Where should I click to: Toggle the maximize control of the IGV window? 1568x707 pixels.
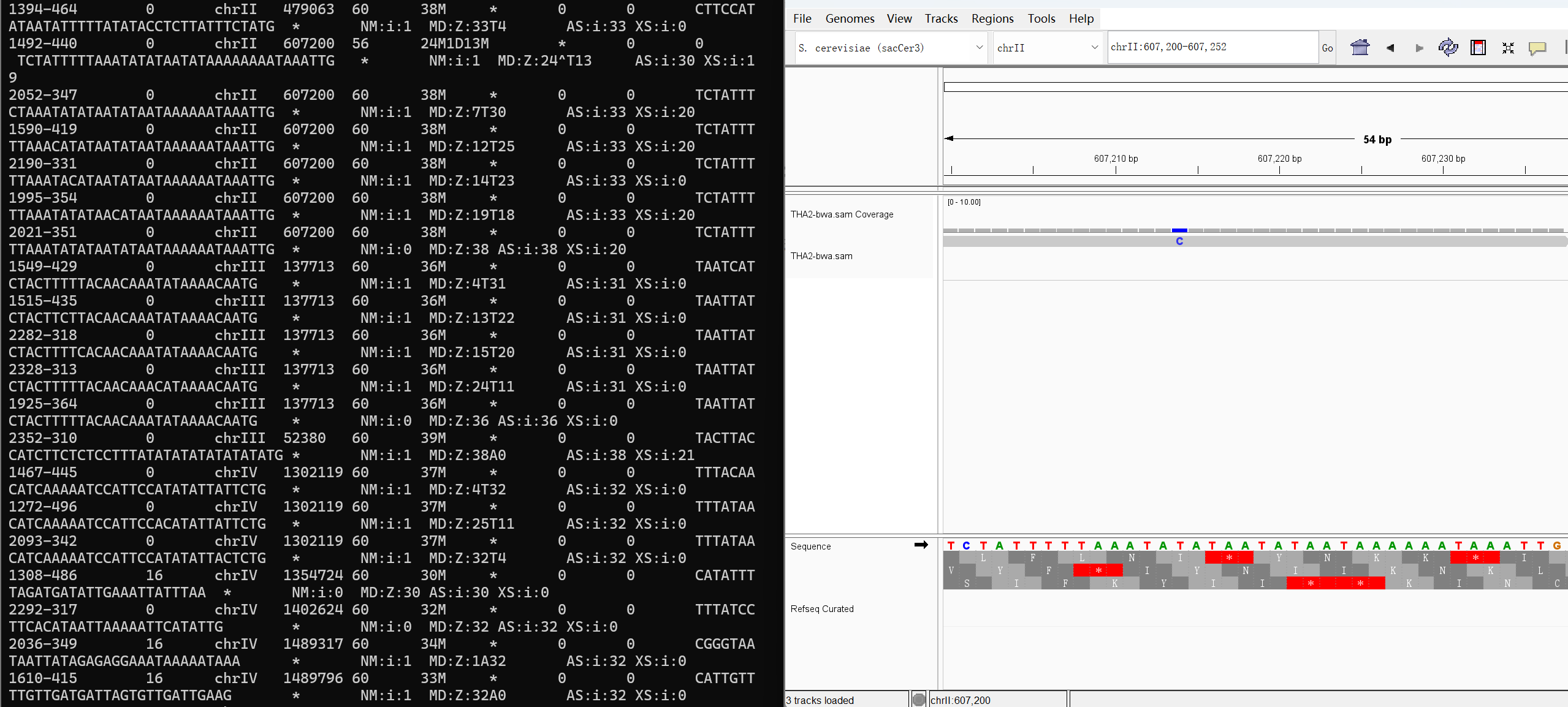click(x=1564, y=47)
